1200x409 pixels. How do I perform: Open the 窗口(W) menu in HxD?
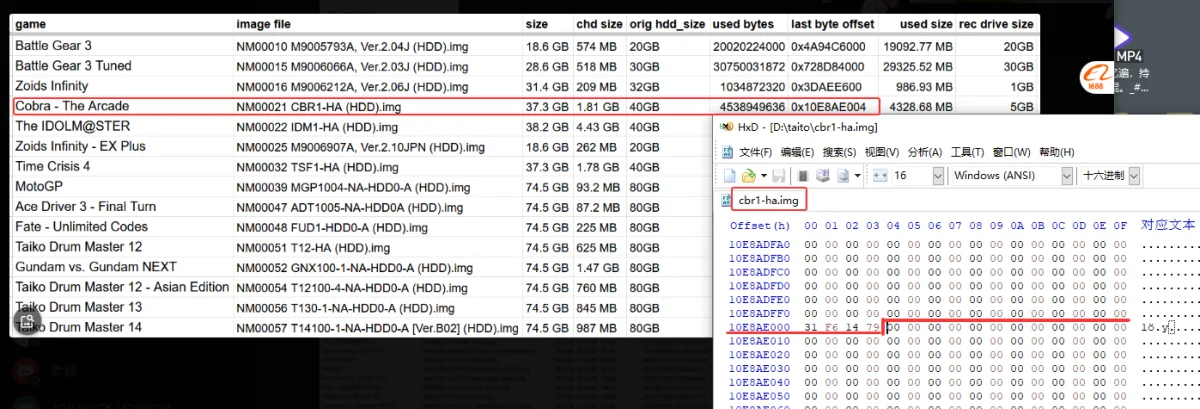(1011, 152)
